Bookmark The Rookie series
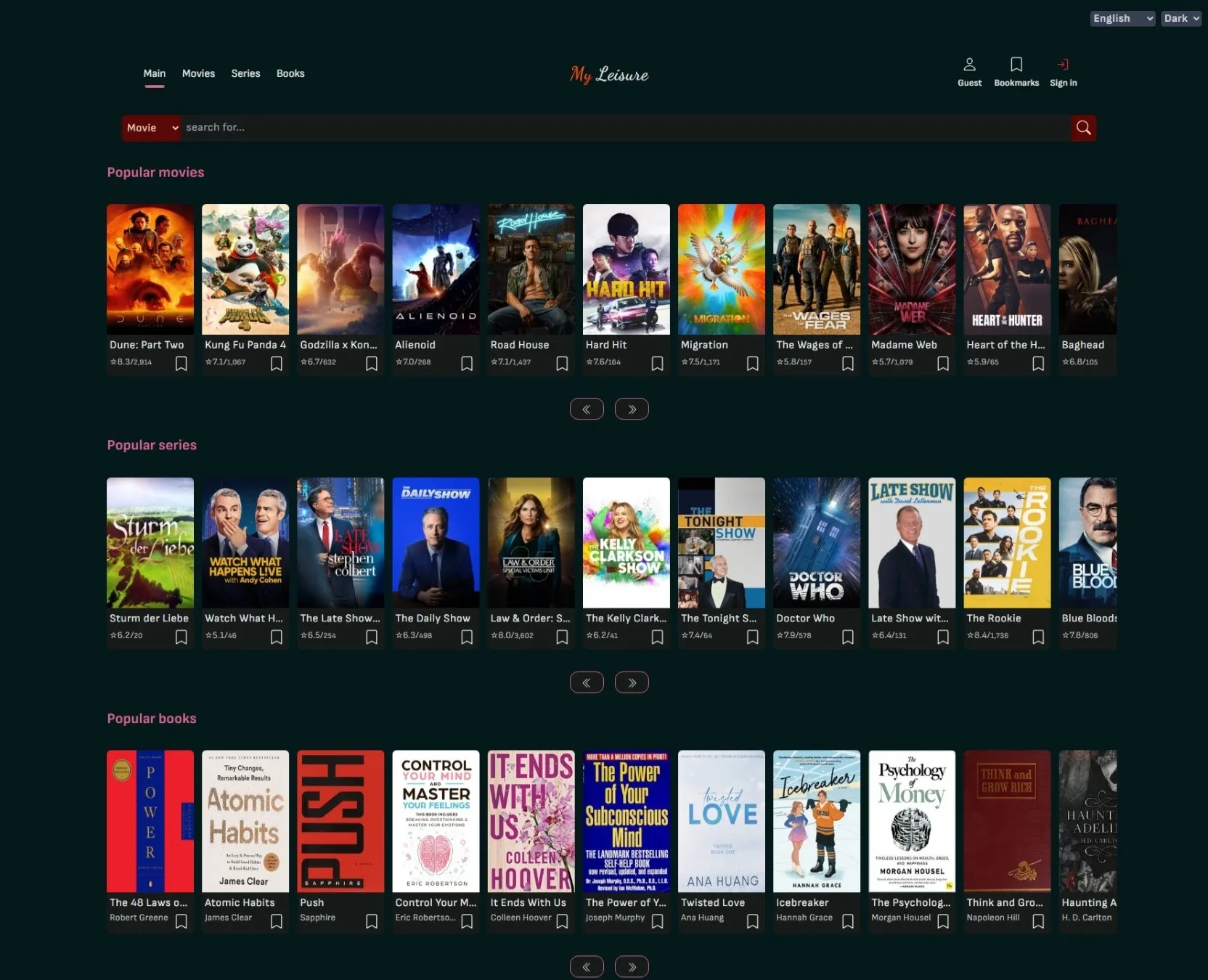The image size is (1208, 980). [x=1038, y=637]
